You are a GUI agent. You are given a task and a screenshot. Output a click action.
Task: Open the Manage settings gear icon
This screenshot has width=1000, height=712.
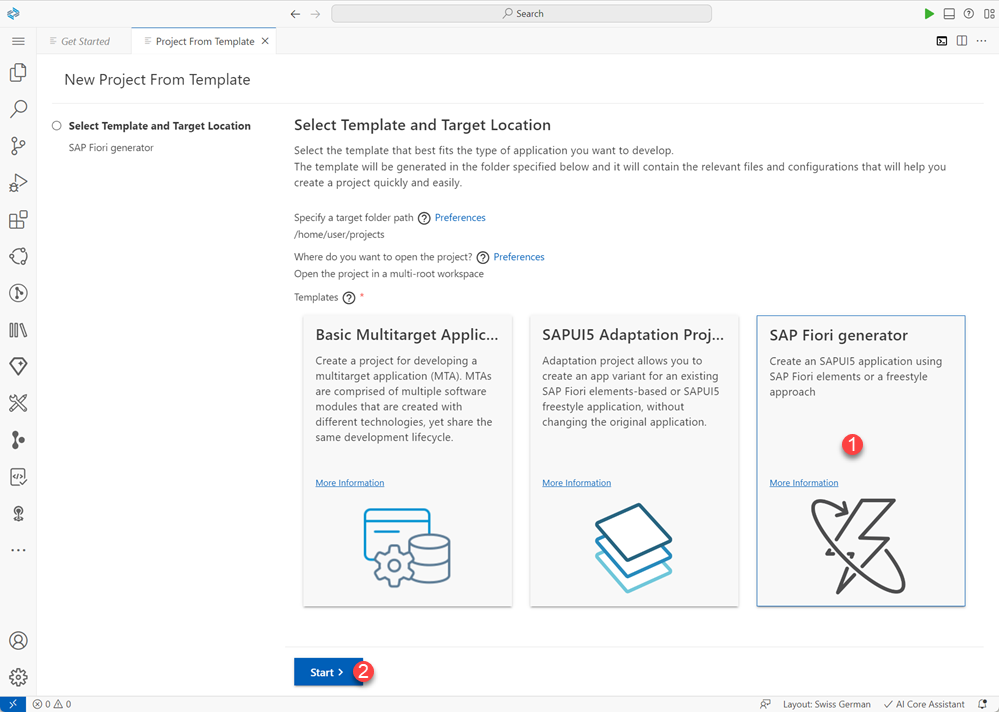(18, 677)
